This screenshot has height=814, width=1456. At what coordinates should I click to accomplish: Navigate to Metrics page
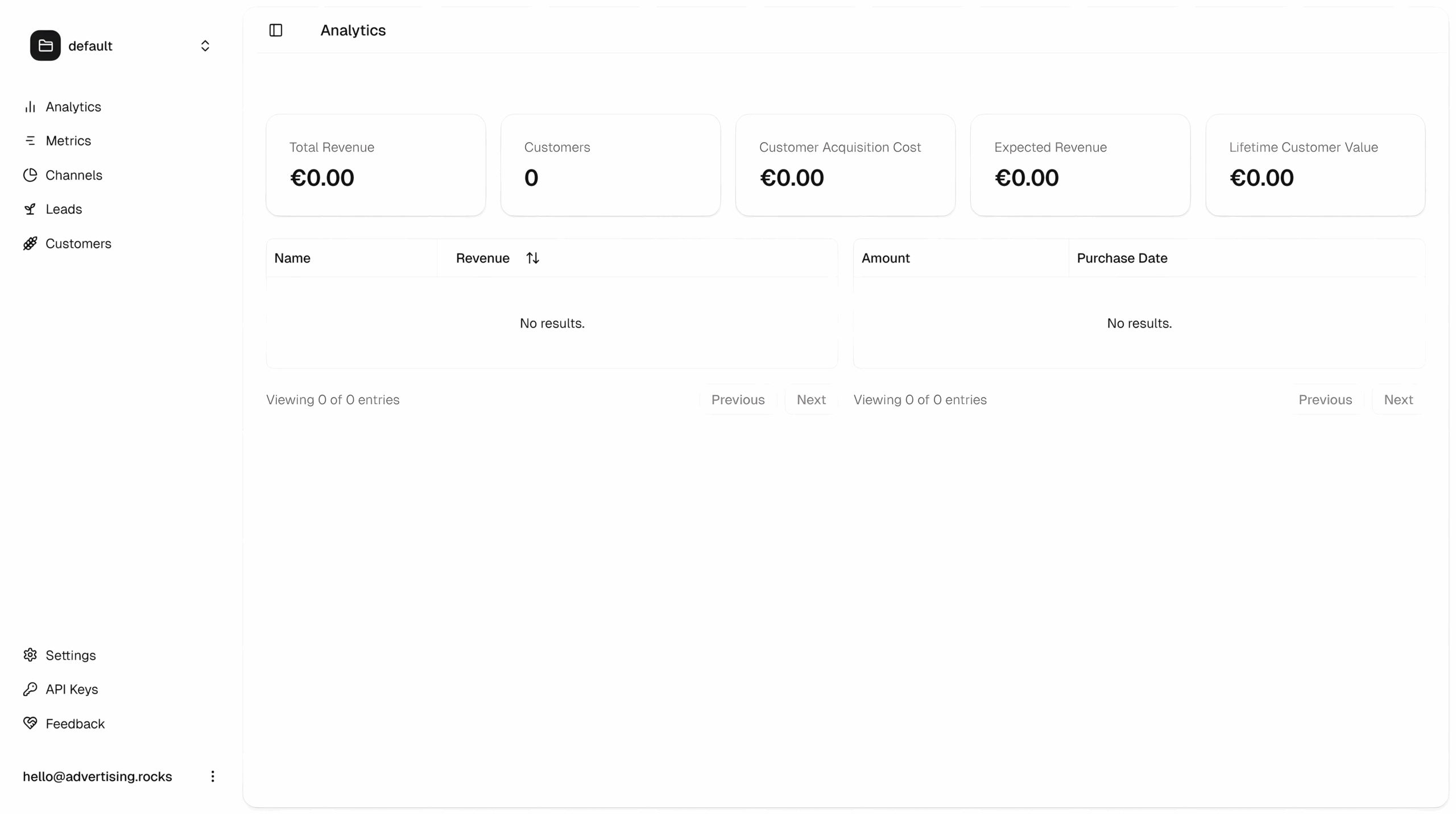tap(68, 140)
